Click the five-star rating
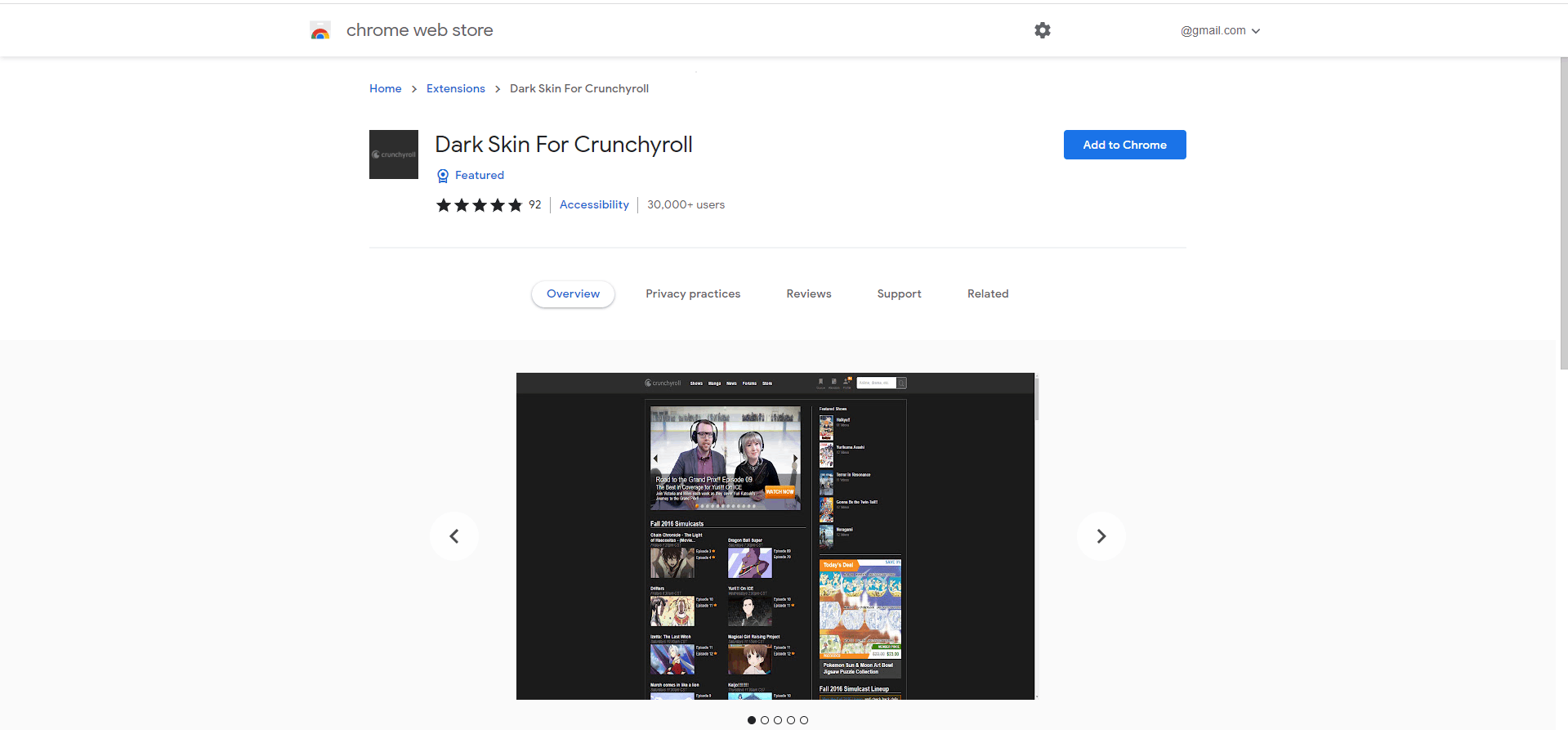The height and width of the screenshot is (730, 1568). pyautogui.click(x=479, y=205)
